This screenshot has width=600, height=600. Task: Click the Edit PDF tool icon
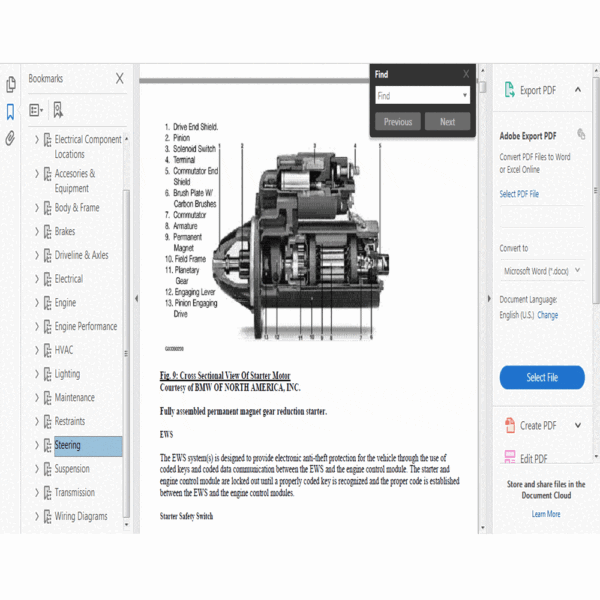510,457
